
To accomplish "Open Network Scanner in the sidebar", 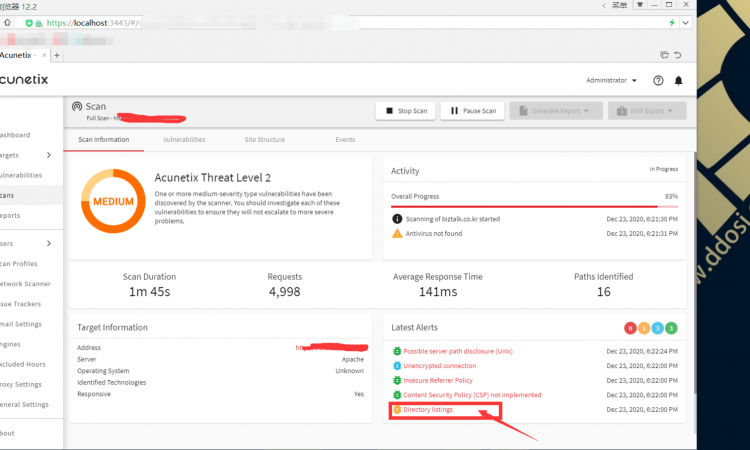I will (x=26, y=284).
